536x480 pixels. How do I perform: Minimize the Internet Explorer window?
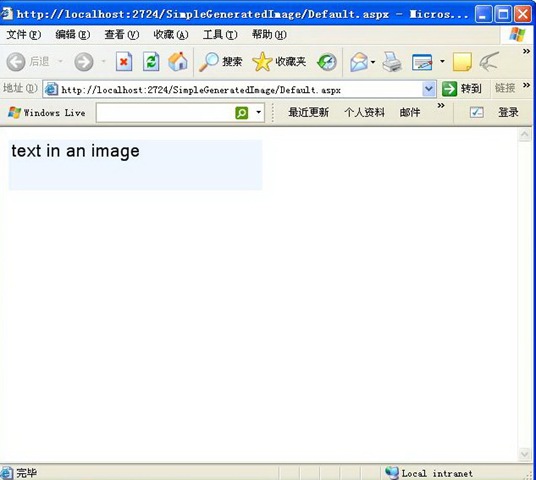483,14
